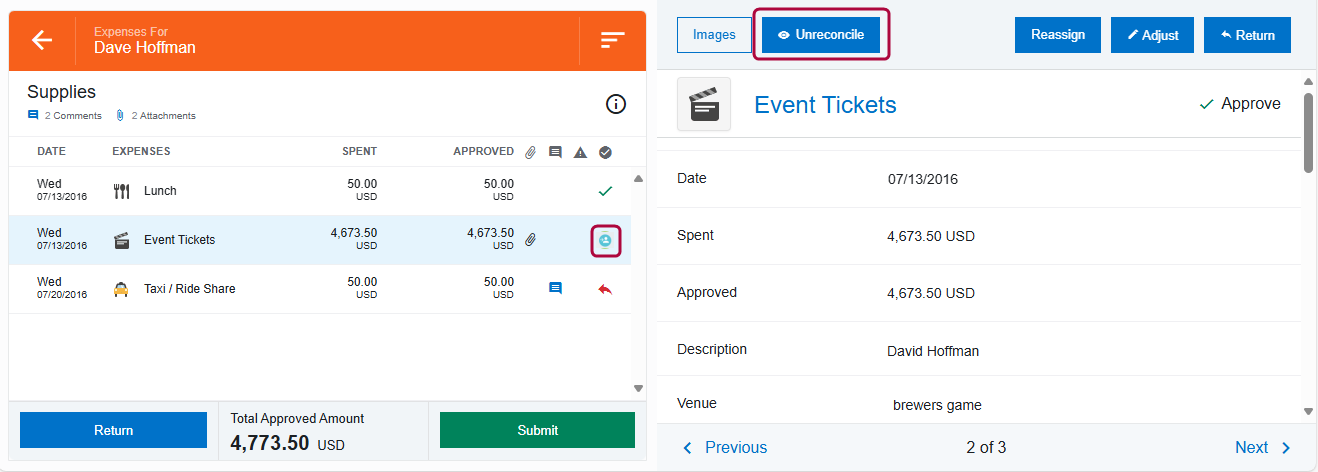This screenshot has width=1318, height=472.
Task: Open the sort/filter menu icon
Action: [612, 40]
